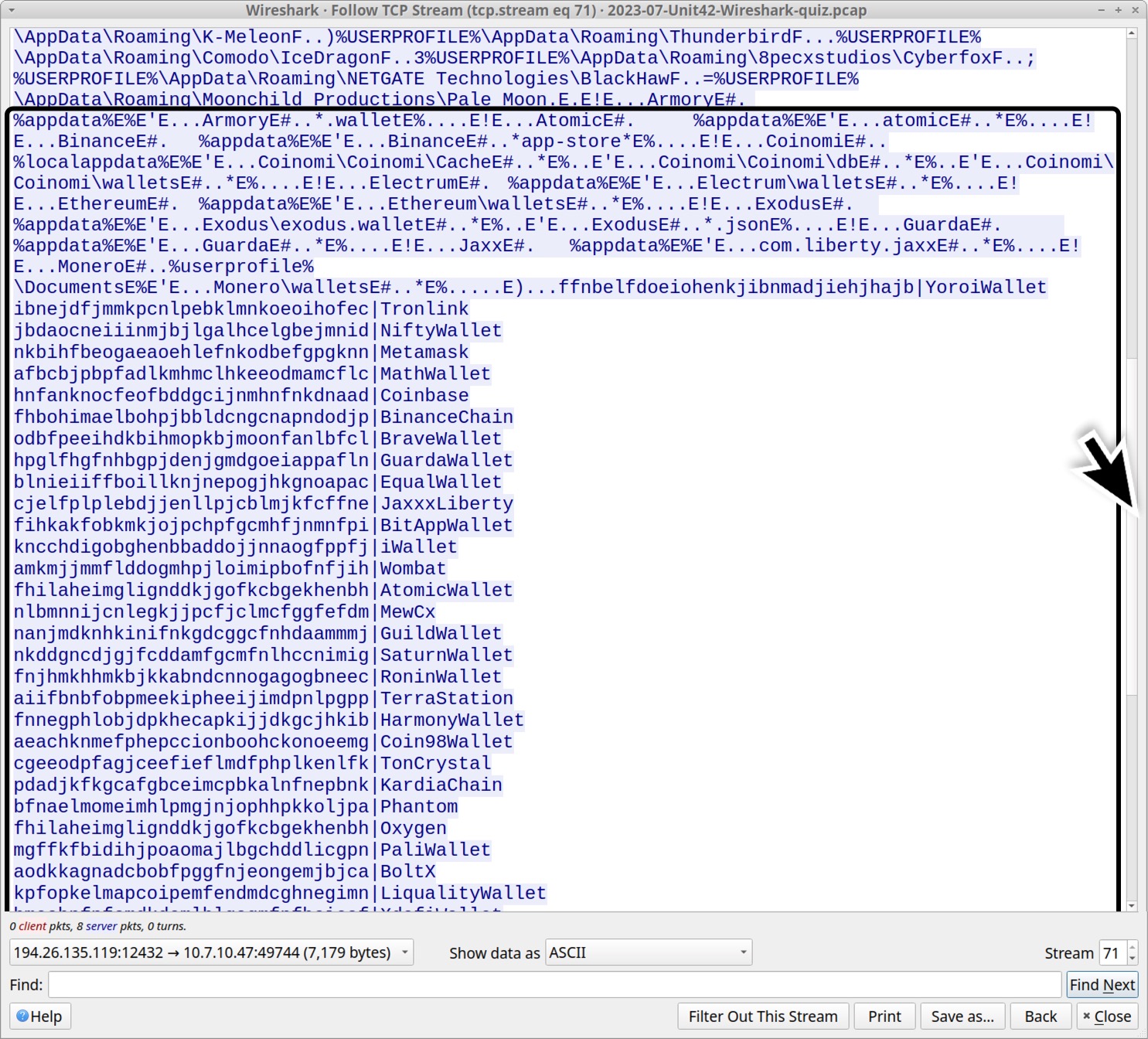Screen dimensions: 1148x1039
Task: Click the Find Next button
Action: [1102, 984]
